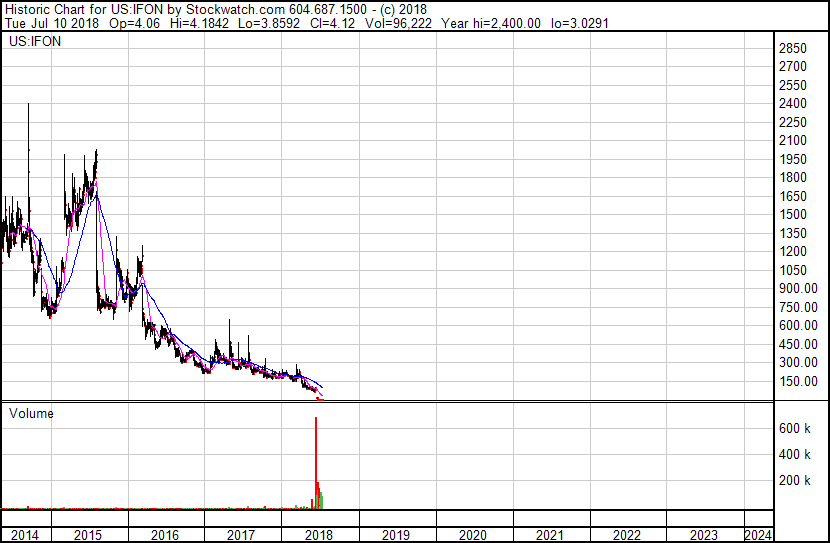Click the 150.00 price axis label

[796, 381]
